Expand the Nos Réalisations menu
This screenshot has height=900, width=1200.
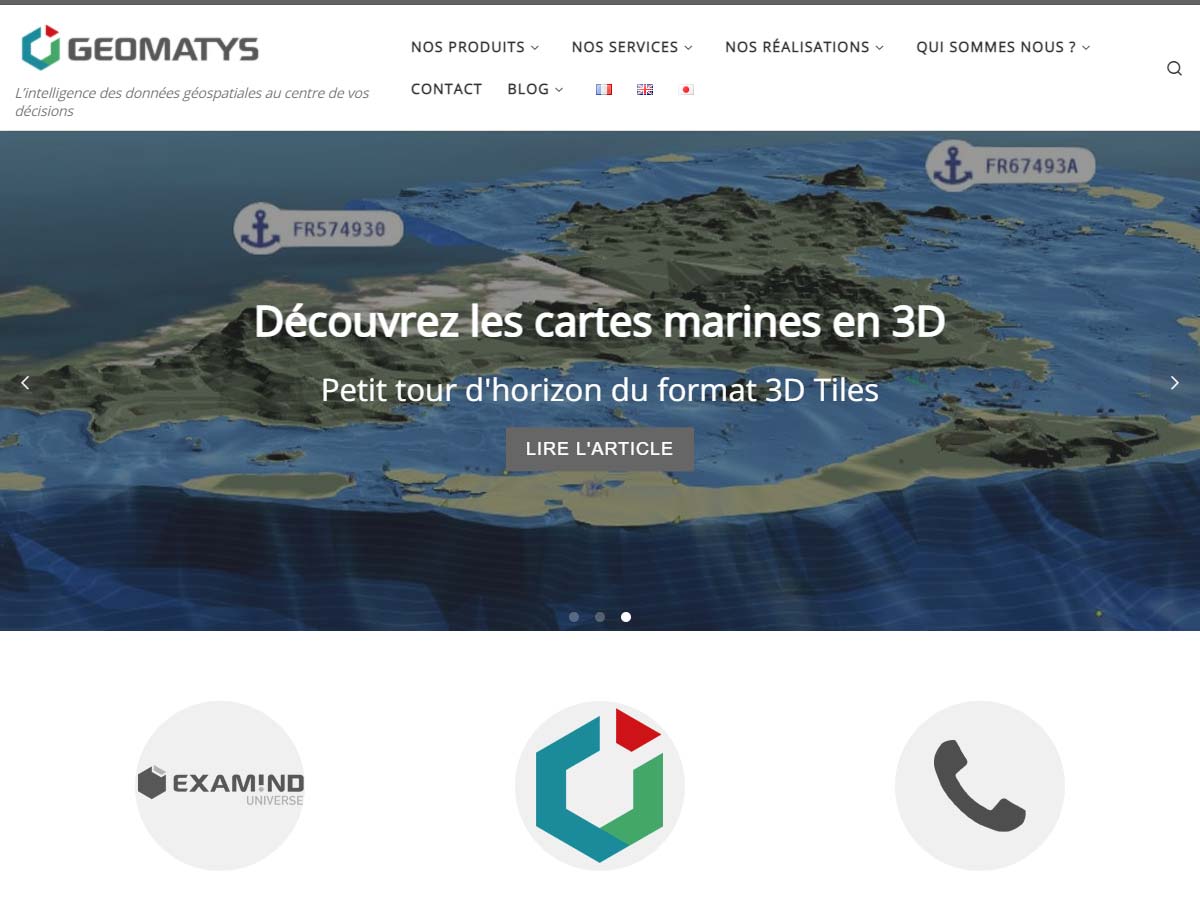pos(804,47)
